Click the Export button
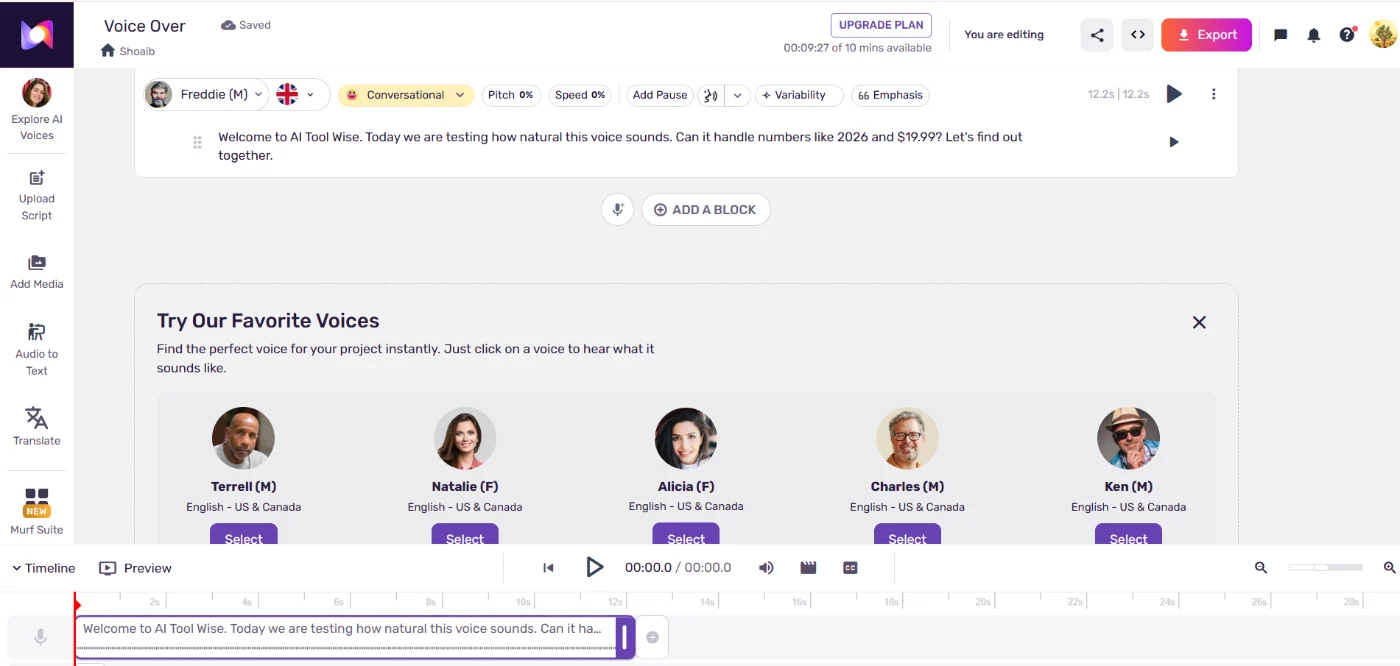The image size is (1400, 666). 1206,35
